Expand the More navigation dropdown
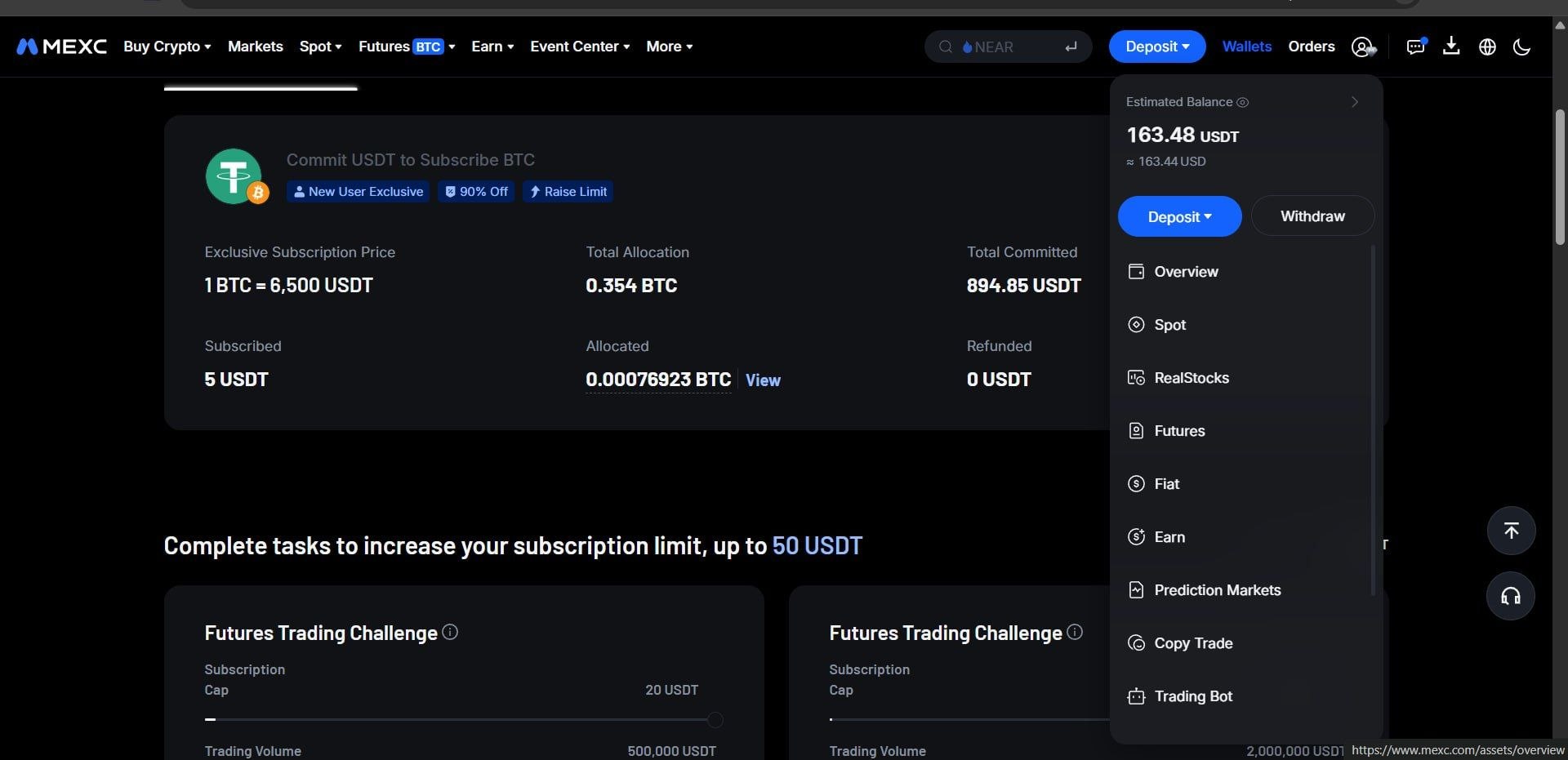Image resolution: width=1568 pixels, height=760 pixels. (x=669, y=47)
